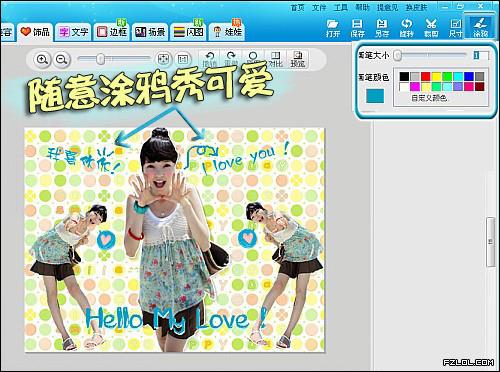The image size is (500, 372).
Task: Click the brush size (画笔大小) slider handle
Action: pyautogui.click(x=397, y=55)
